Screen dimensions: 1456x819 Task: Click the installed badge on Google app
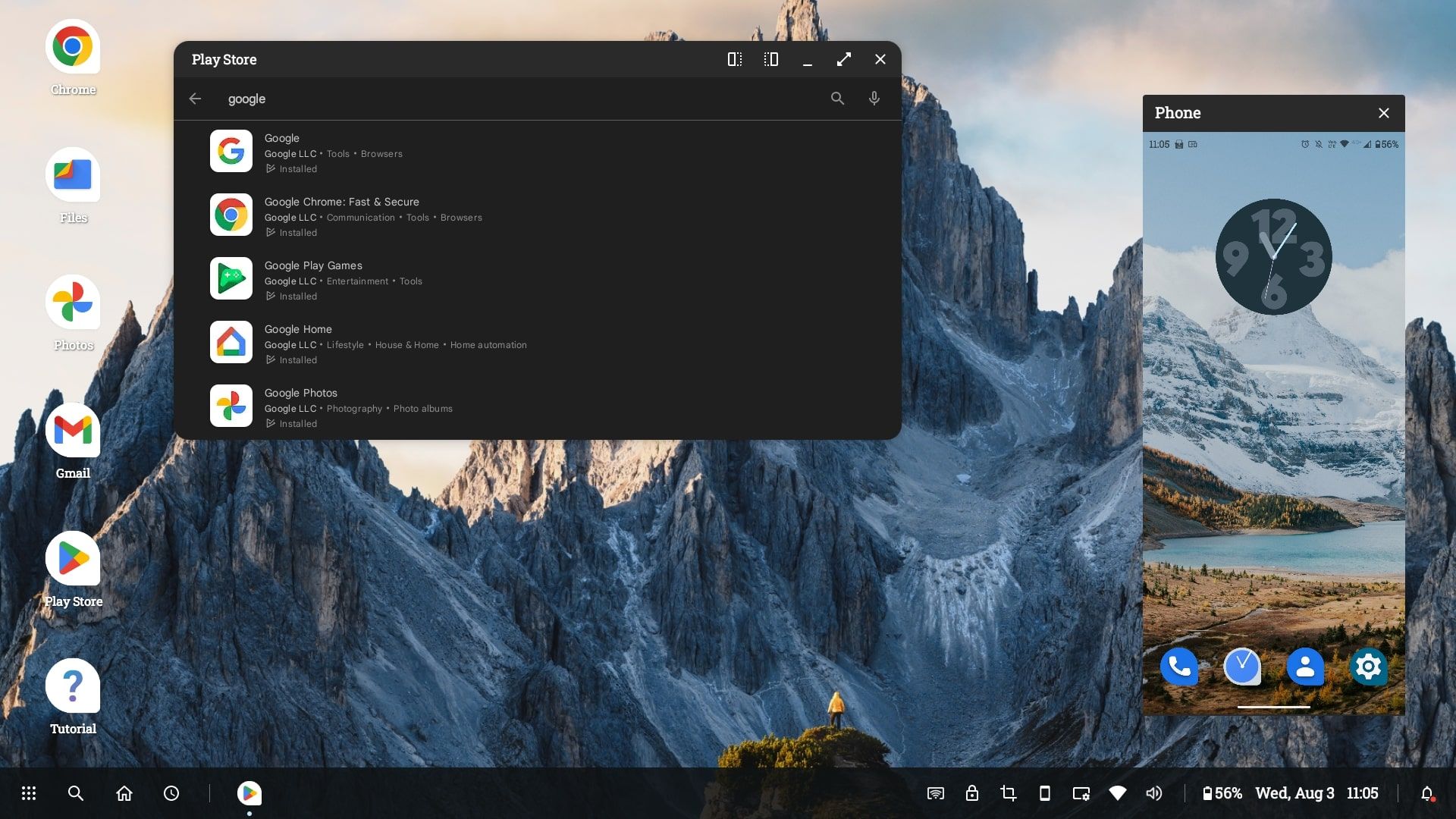(291, 168)
